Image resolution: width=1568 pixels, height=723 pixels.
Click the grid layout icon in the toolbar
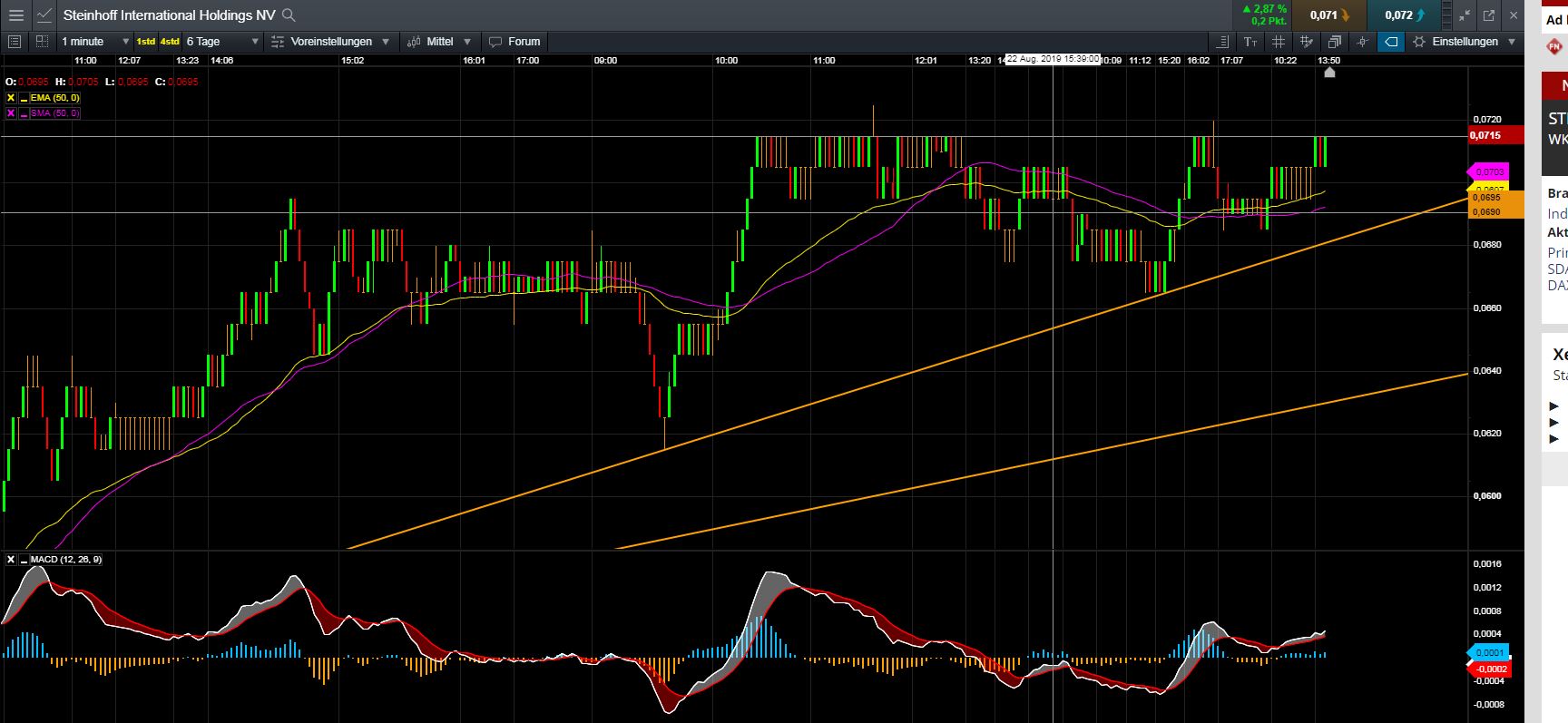pos(42,42)
